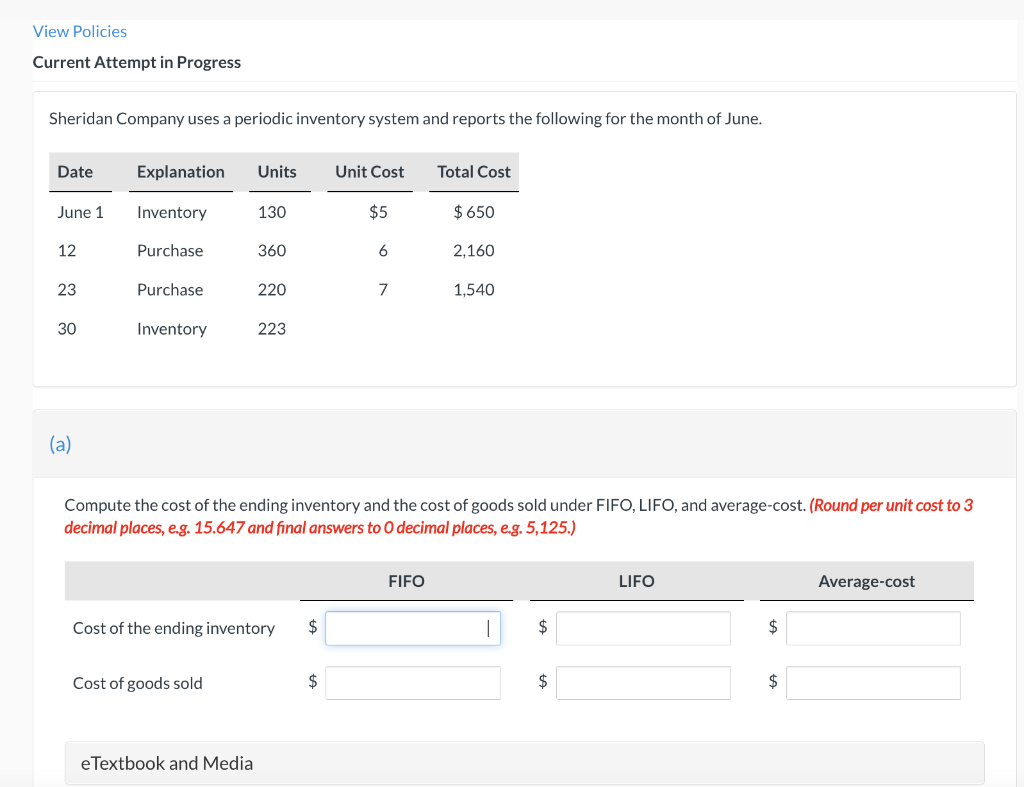Image resolution: width=1024 pixels, height=787 pixels.
Task: Select the June 1 date cell
Action: point(80,212)
